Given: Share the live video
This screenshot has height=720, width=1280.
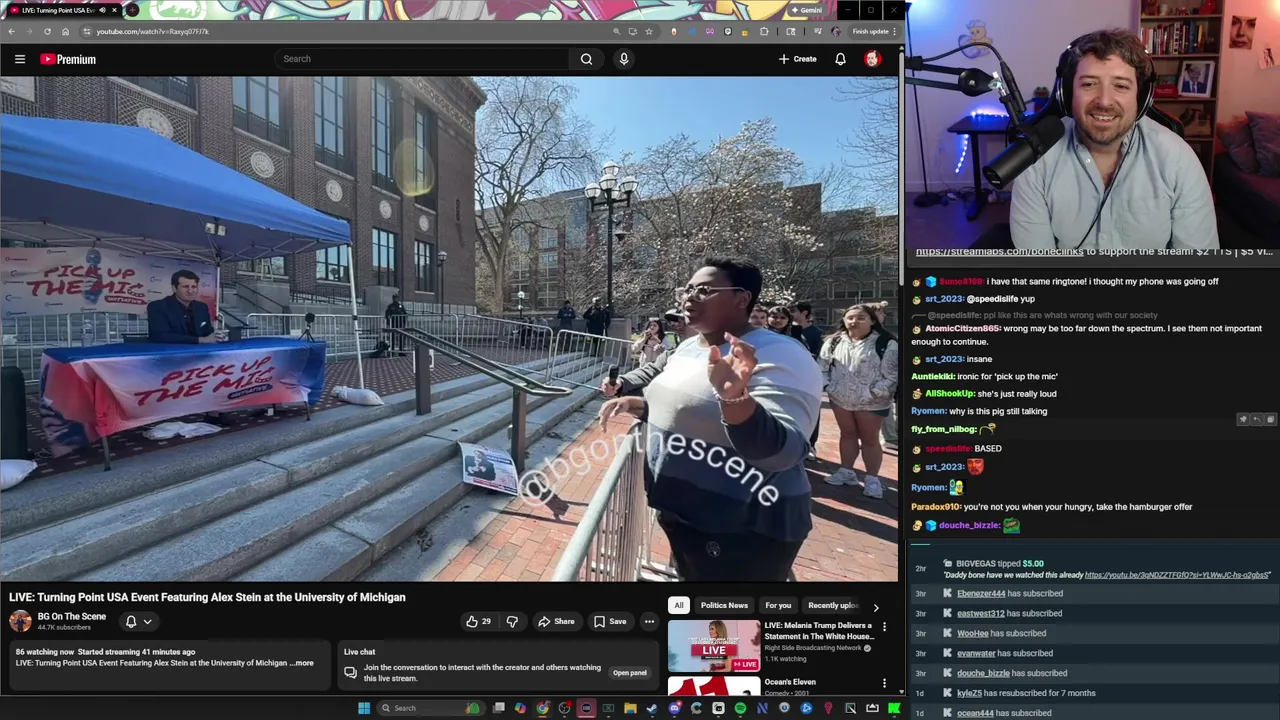Looking at the screenshot, I should (x=556, y=622).
